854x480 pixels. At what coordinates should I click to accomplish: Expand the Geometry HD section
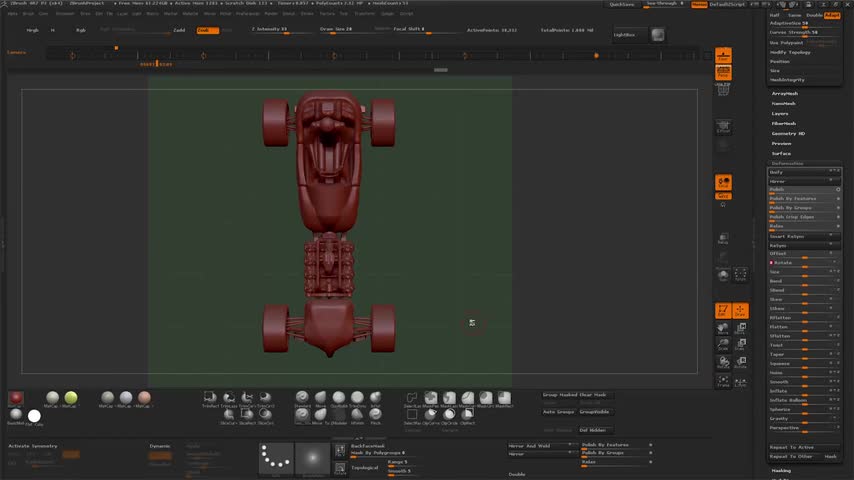click(788, 133)
